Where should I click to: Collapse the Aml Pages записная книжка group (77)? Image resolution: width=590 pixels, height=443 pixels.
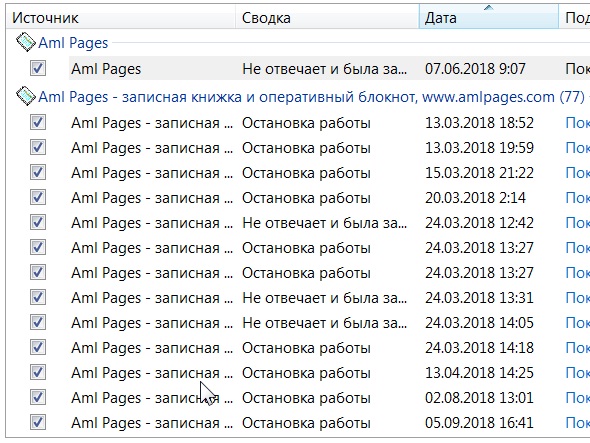(312, 97)
